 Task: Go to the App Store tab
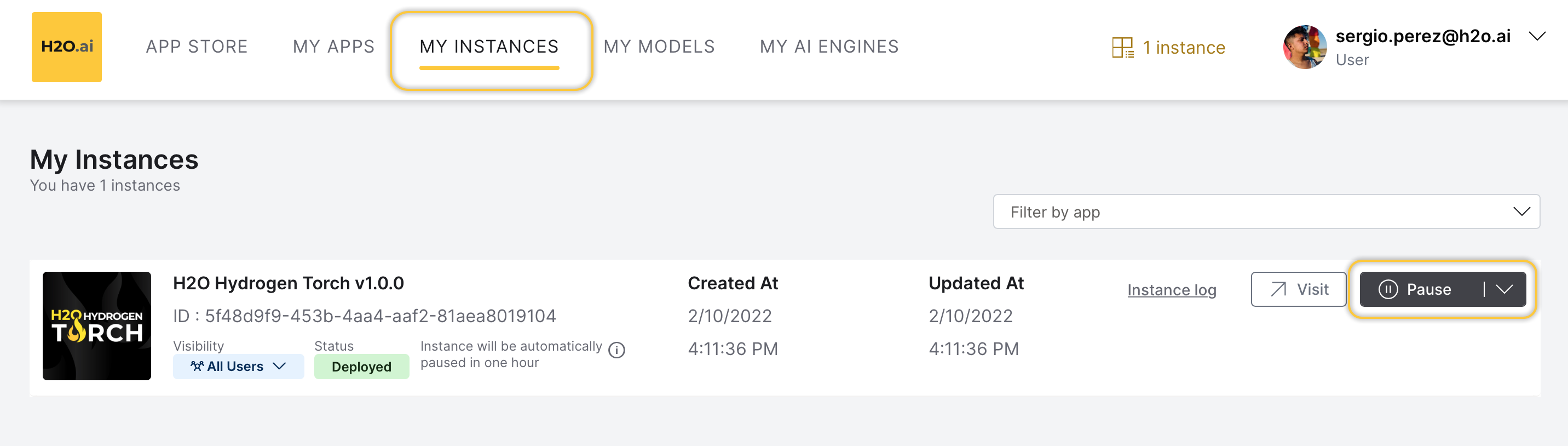[197, 47]
